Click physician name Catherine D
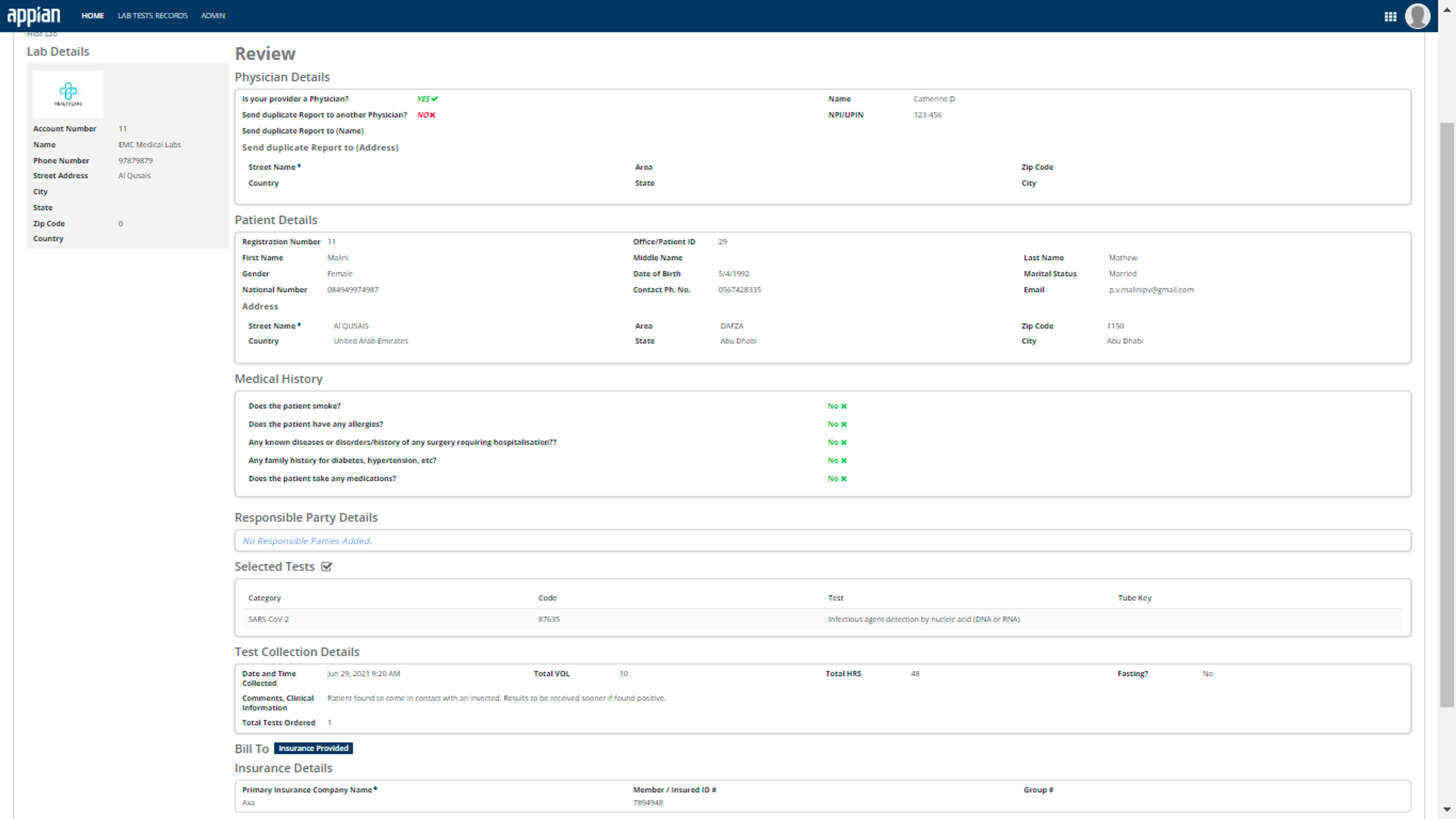Viewport: 1456px width, 819px height. click(x=934, y=99)
